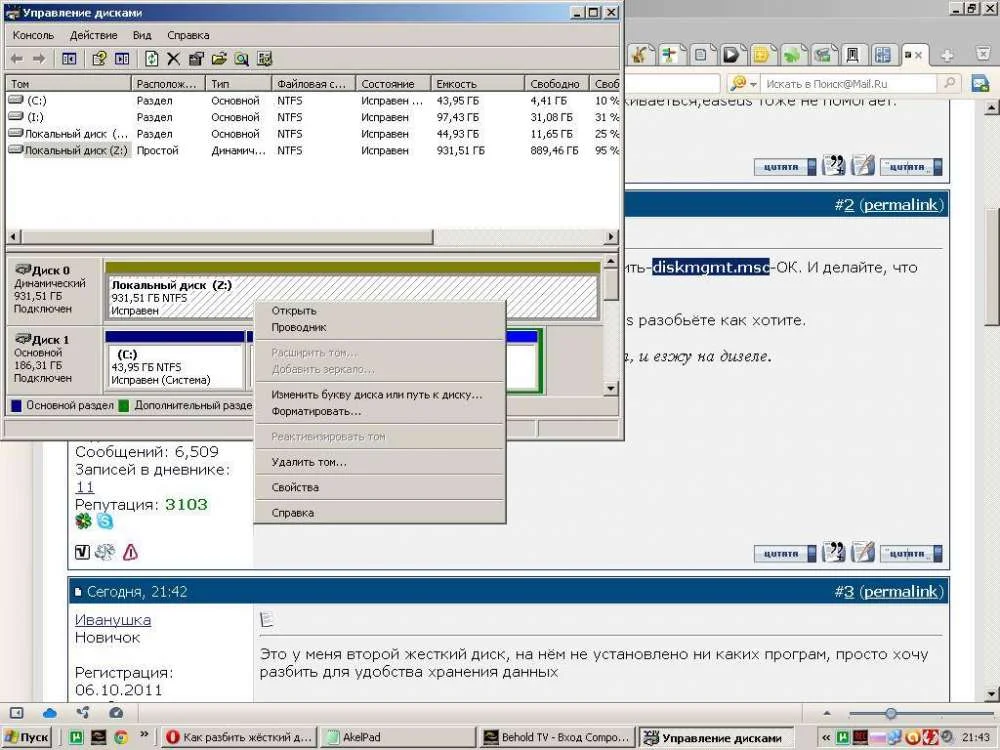Viewport: 1000px width, 750px height.
Task: Click the search magnifier button in browser
Action: tap(950, 83)
